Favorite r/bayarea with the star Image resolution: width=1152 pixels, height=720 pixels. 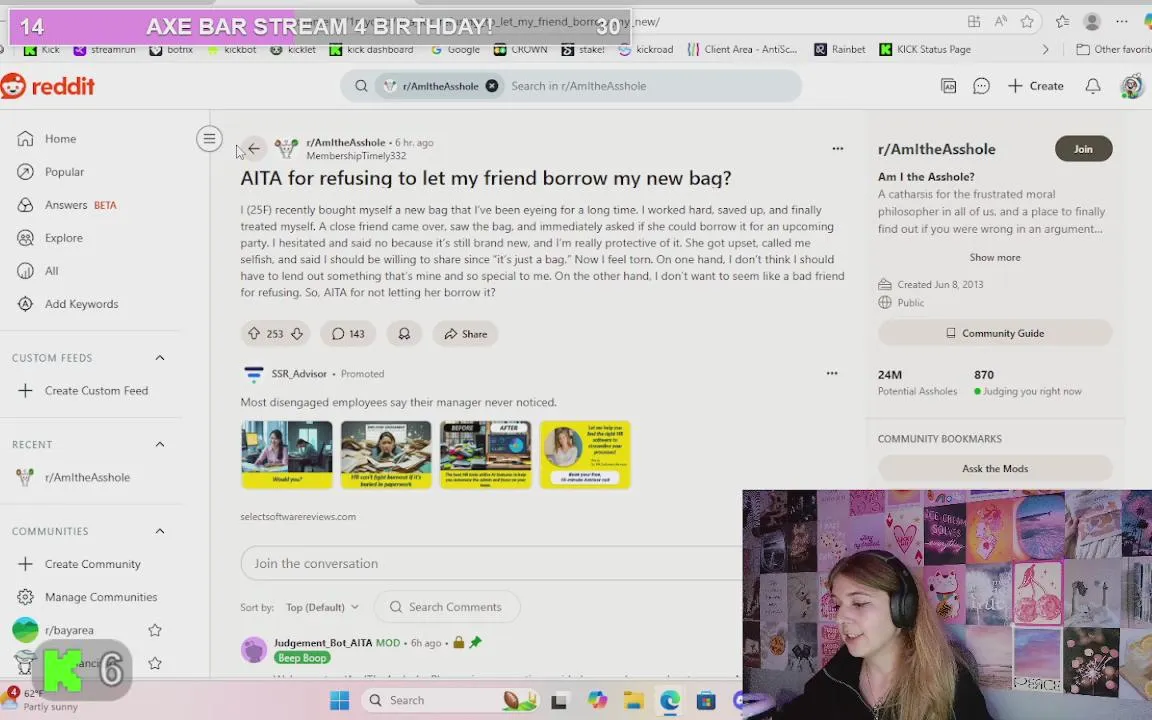pos(154,630)
